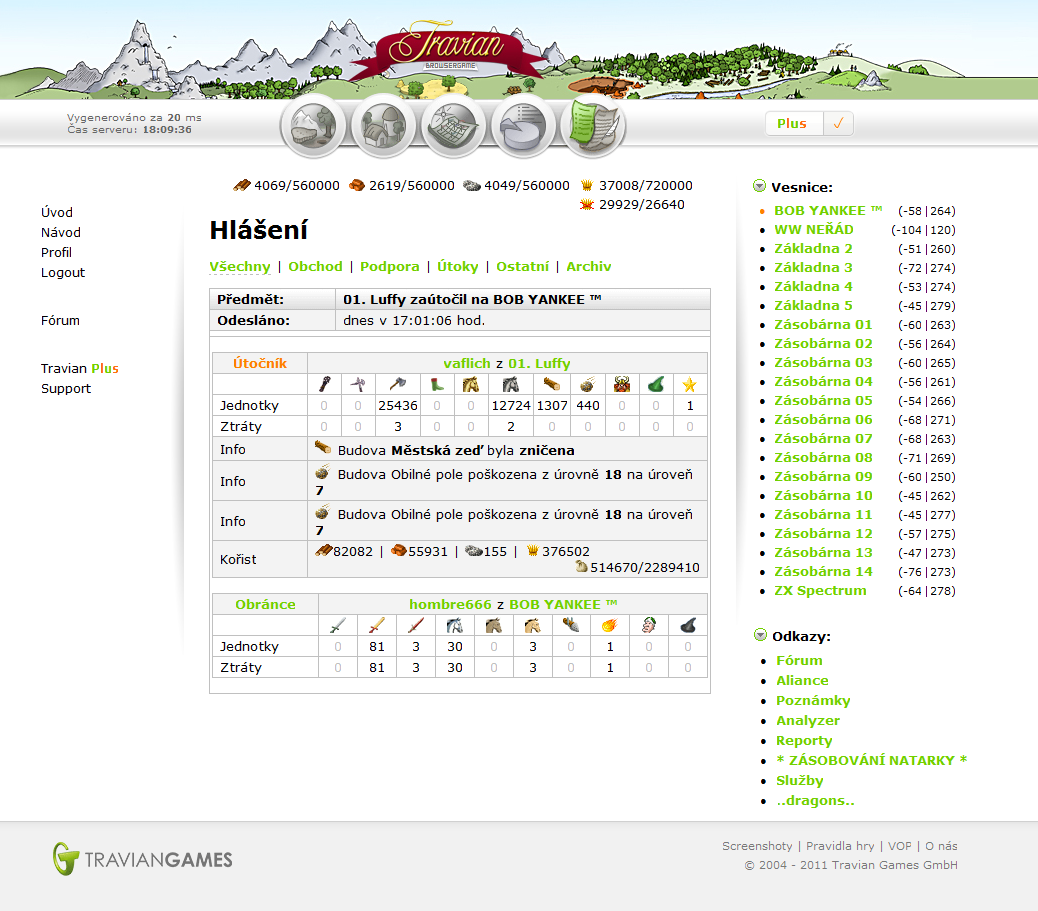Click the carry capacity bag icon beside 514670/2289410
The width and height of the screenshot is (1038, 911).
(x=582, y=566)
